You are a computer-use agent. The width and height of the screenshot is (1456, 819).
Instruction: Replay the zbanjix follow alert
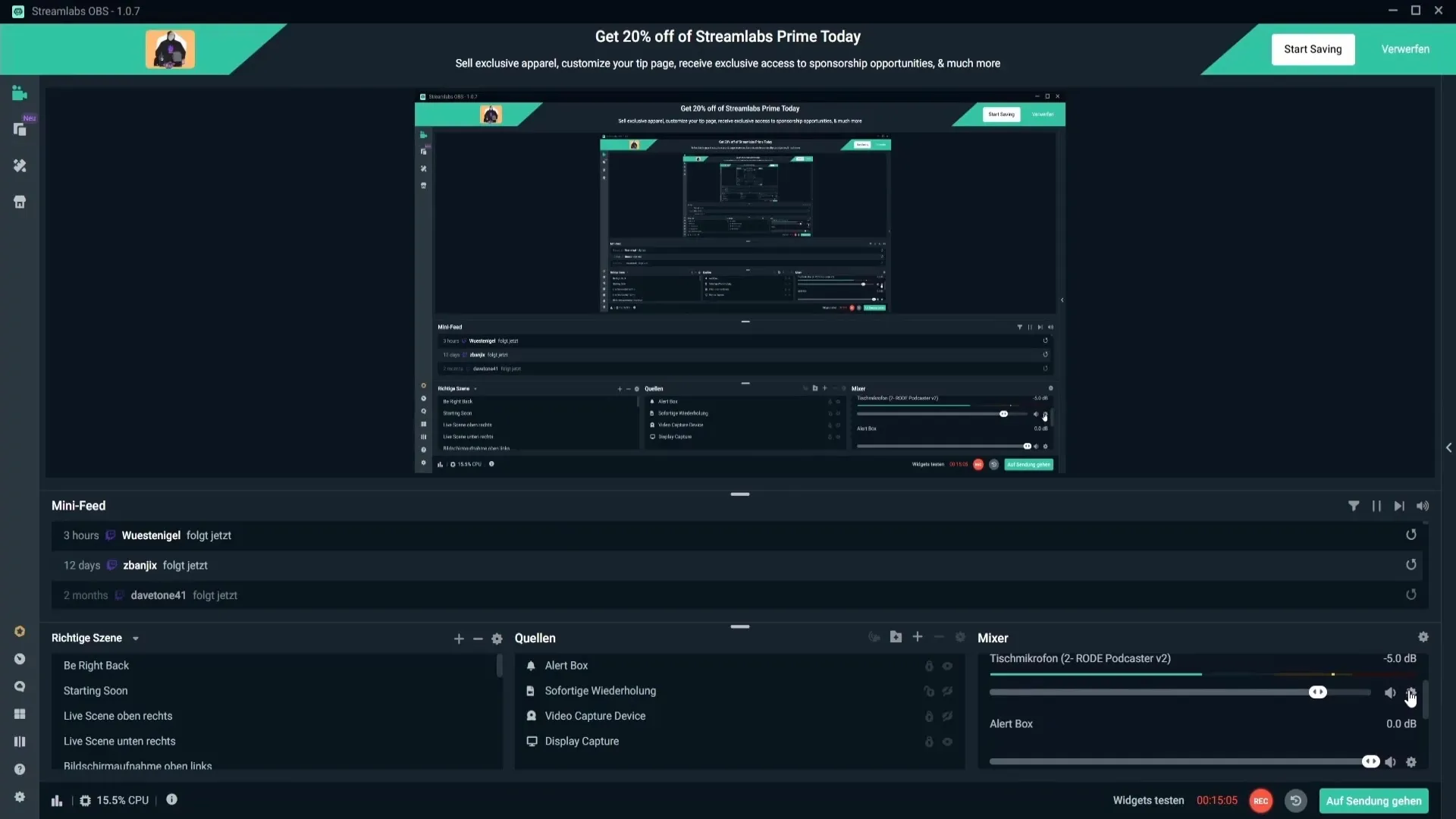click(1411, 565)
